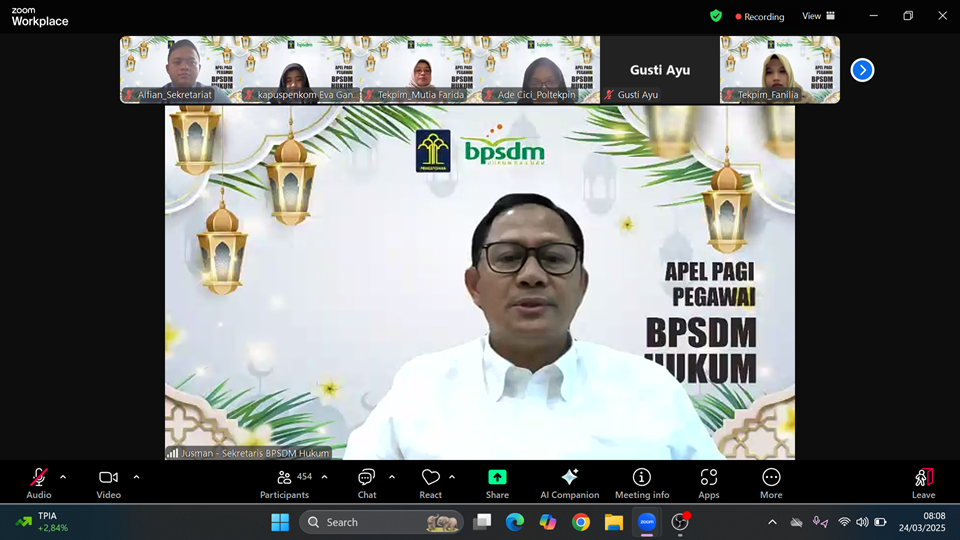Click the Windows taskbar Search box
Viewport: 960px width, 540px height.
coord(381,522)
